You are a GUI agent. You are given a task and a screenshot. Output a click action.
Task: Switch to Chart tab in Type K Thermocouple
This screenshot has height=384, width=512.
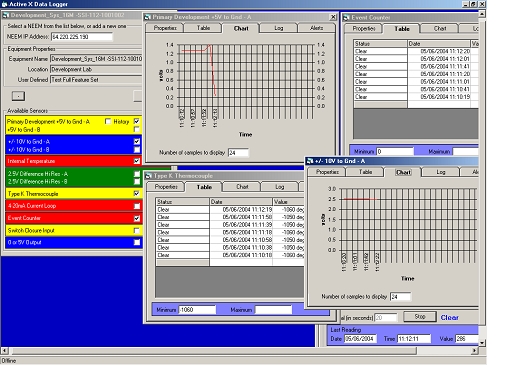tap(242, 187)
